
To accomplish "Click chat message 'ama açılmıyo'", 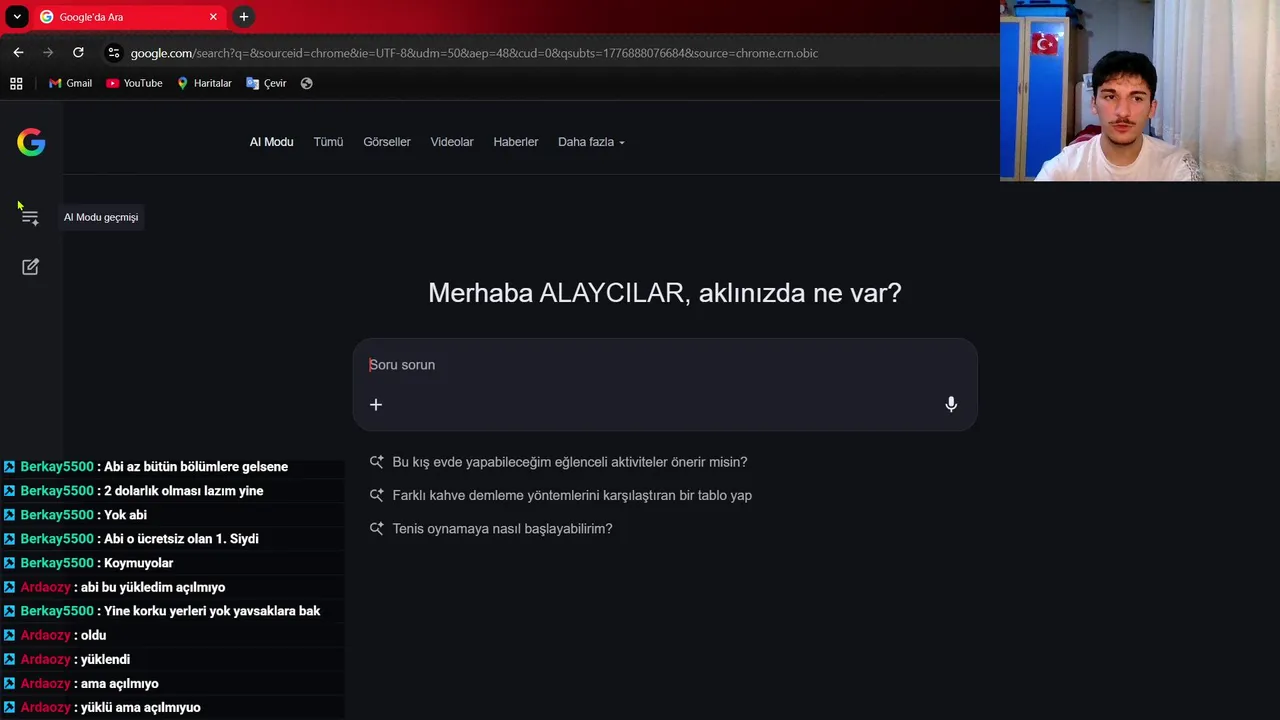I will (x=120, y=683).
